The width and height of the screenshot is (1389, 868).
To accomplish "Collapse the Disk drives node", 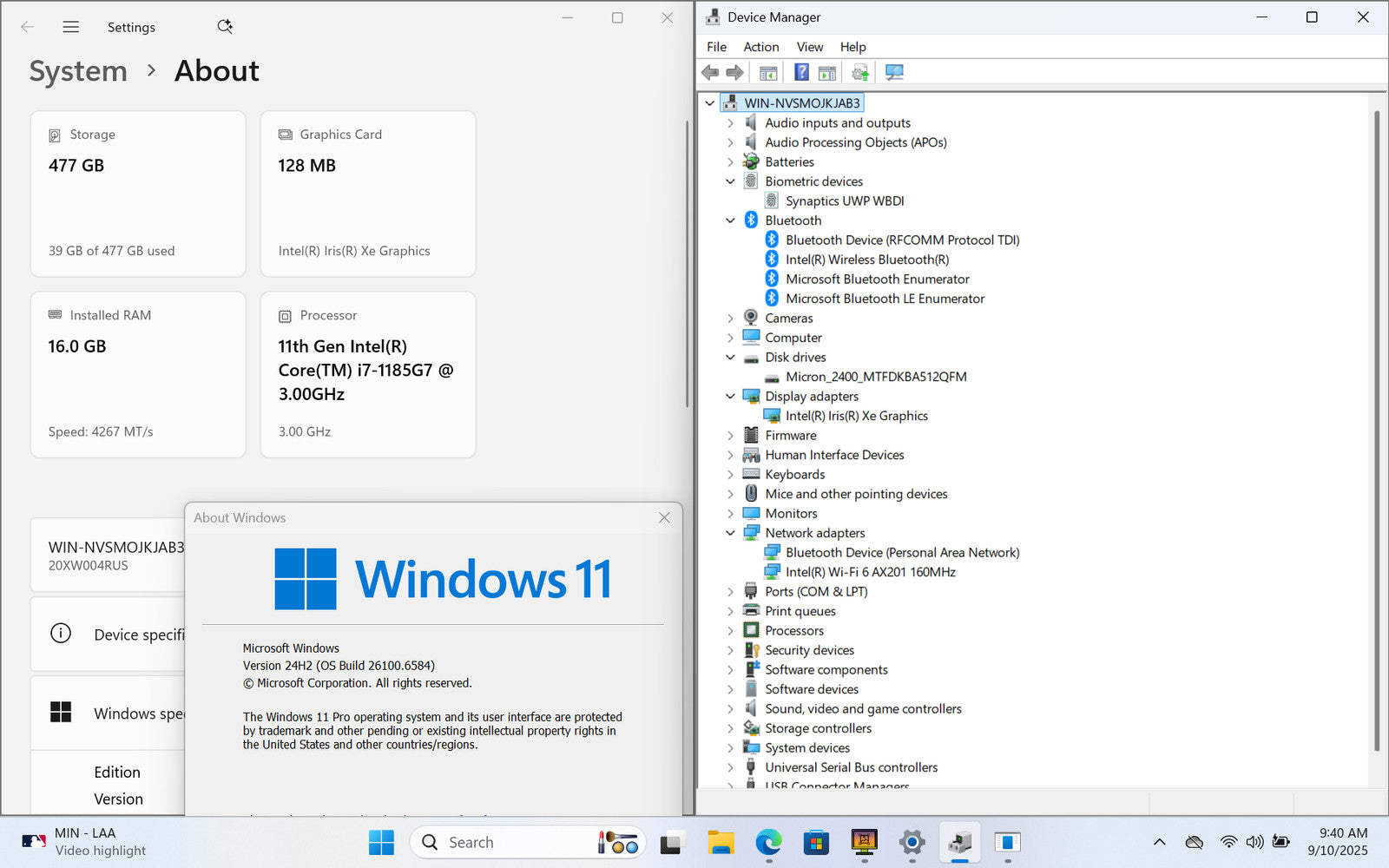I will (x=730, y=358).
